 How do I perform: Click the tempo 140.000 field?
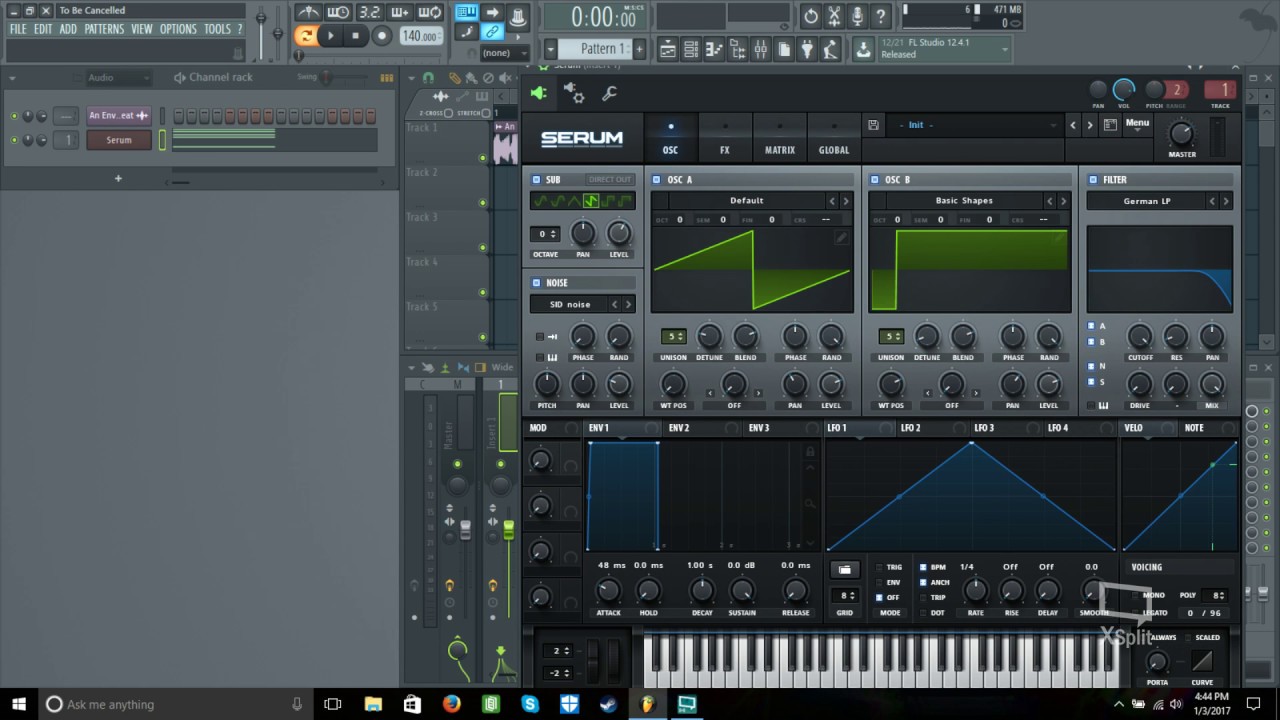pyautogui.click(x=420, y=36)
